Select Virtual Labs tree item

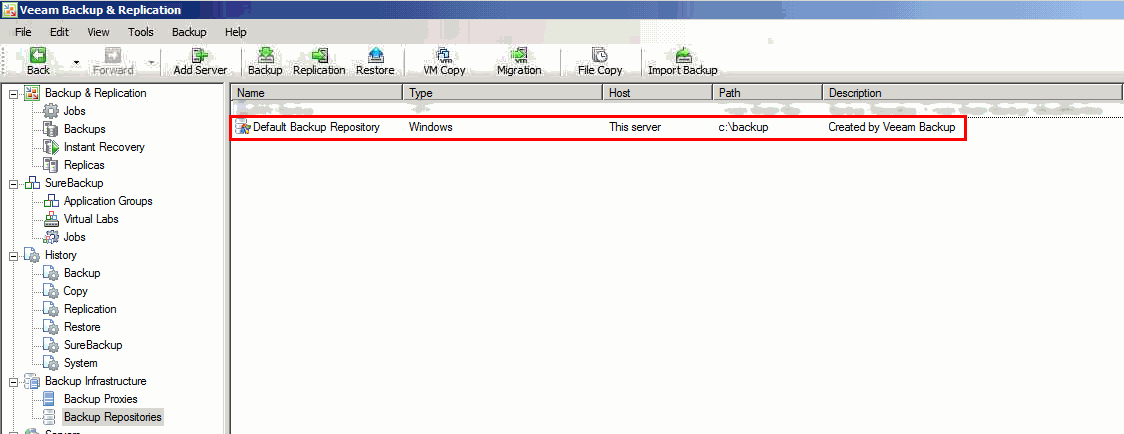(x=91, y=219)
